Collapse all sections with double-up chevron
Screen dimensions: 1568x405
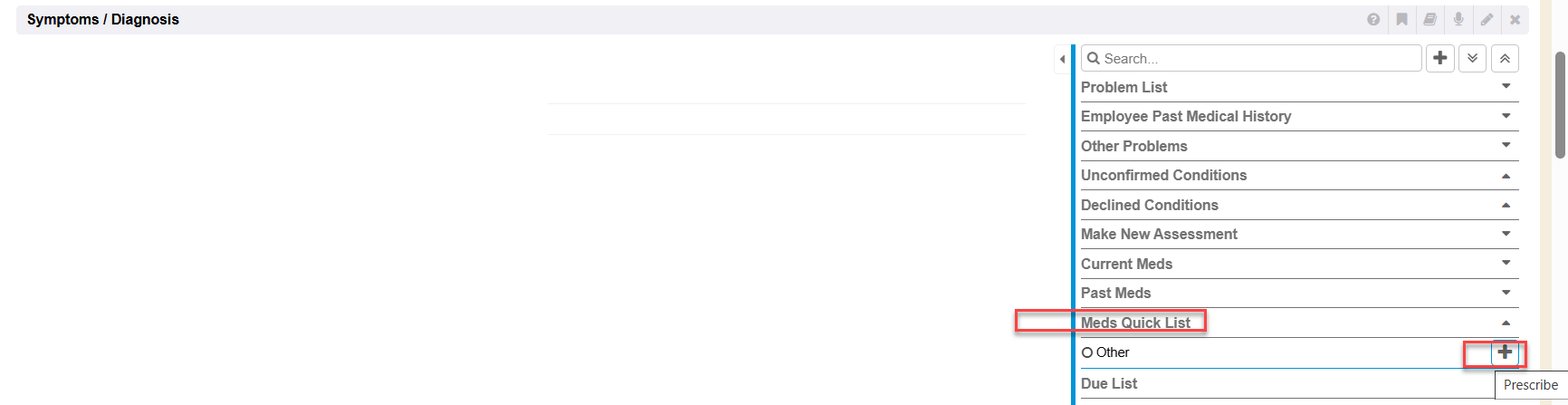point(1505,58)
